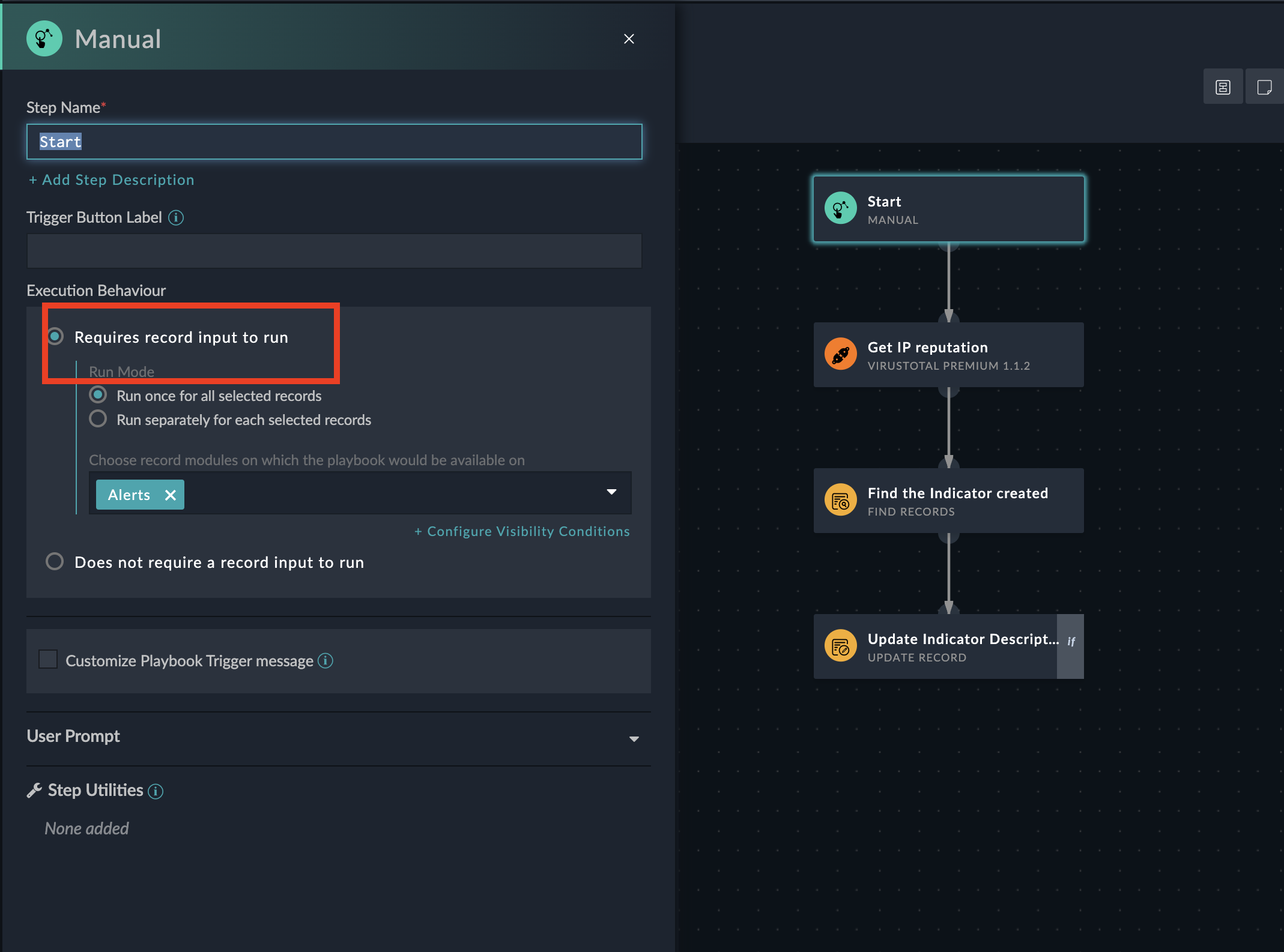This screenshot has width=1284, height=952.
Task: Select Run separately for each selected records
Action: 98,419
